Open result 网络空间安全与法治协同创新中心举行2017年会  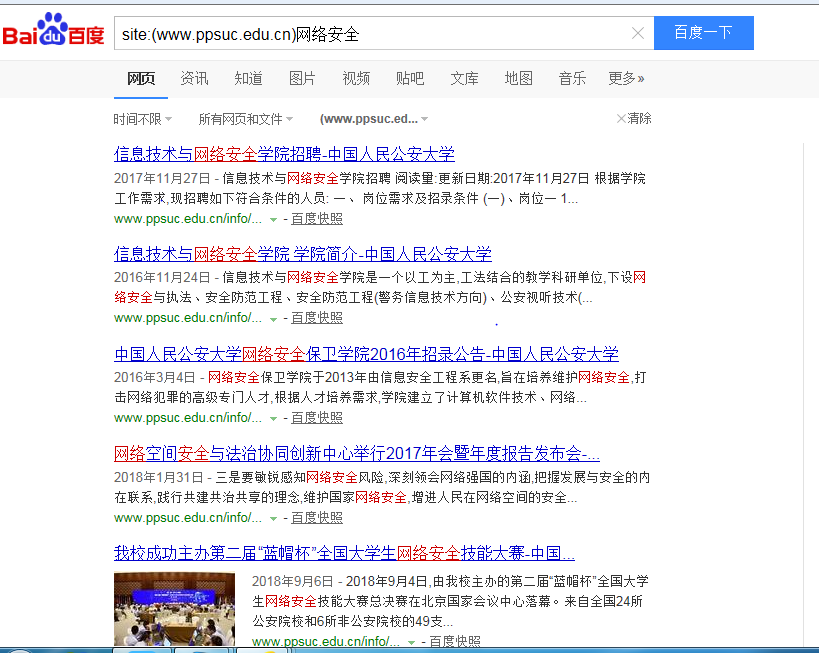coord(357,453)
